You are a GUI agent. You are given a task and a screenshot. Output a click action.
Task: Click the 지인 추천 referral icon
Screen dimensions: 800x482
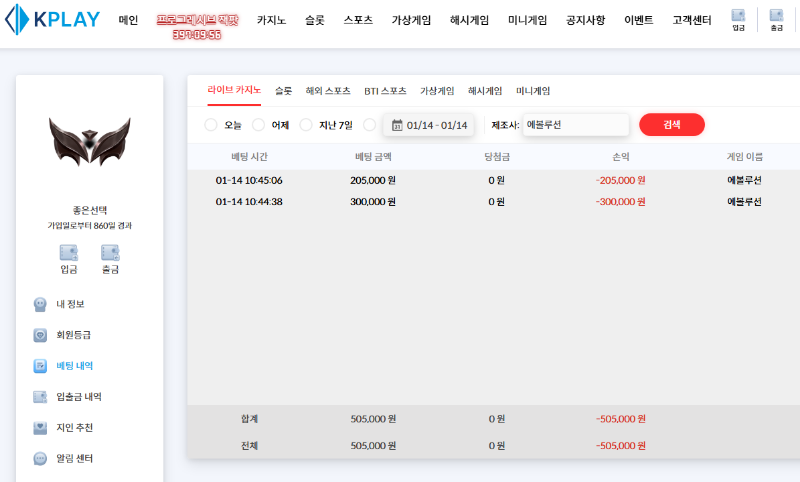(x=40, y=428)
